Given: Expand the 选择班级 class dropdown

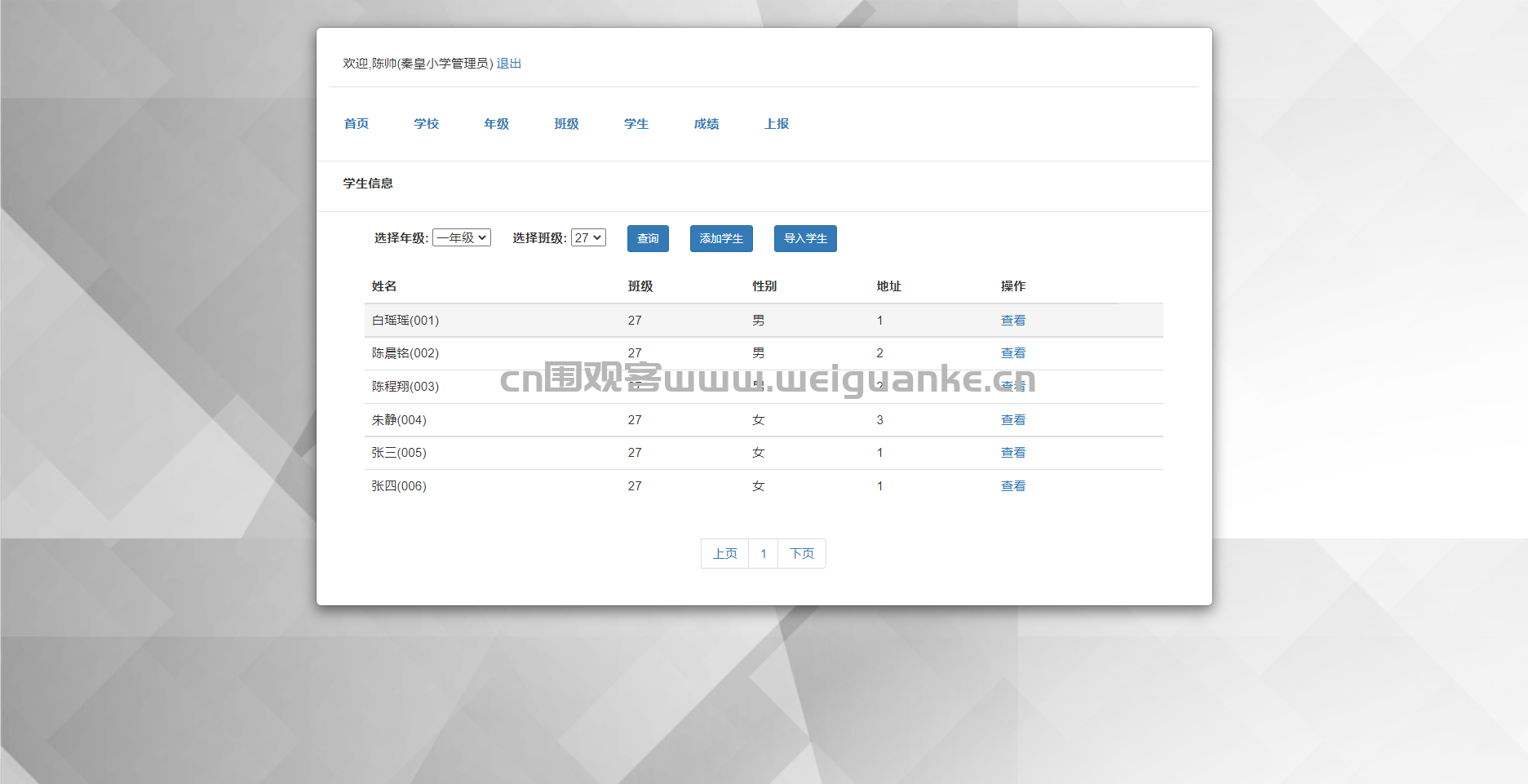Looking at the screenshot, I should pyautogui.click(x=588, y=237).
